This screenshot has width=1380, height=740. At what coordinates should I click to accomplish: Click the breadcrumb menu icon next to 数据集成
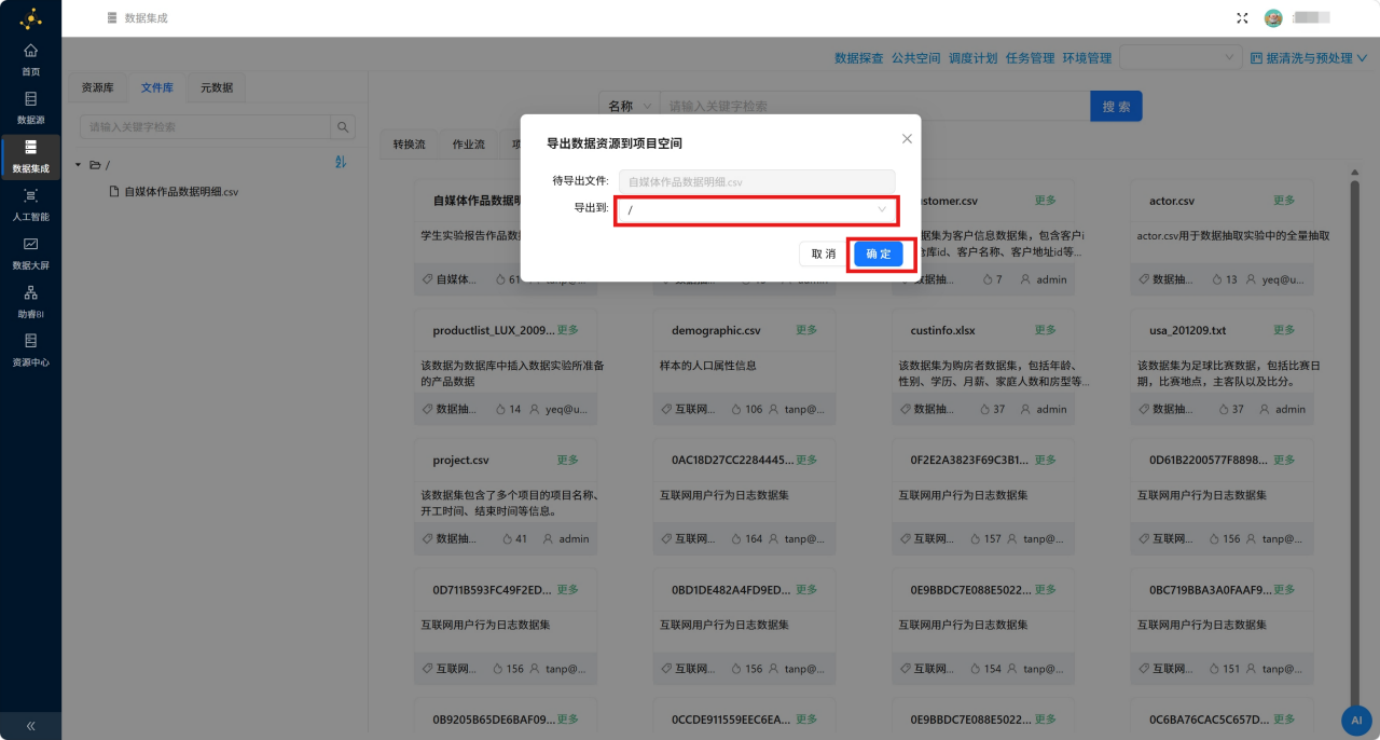tap(112, 18)
